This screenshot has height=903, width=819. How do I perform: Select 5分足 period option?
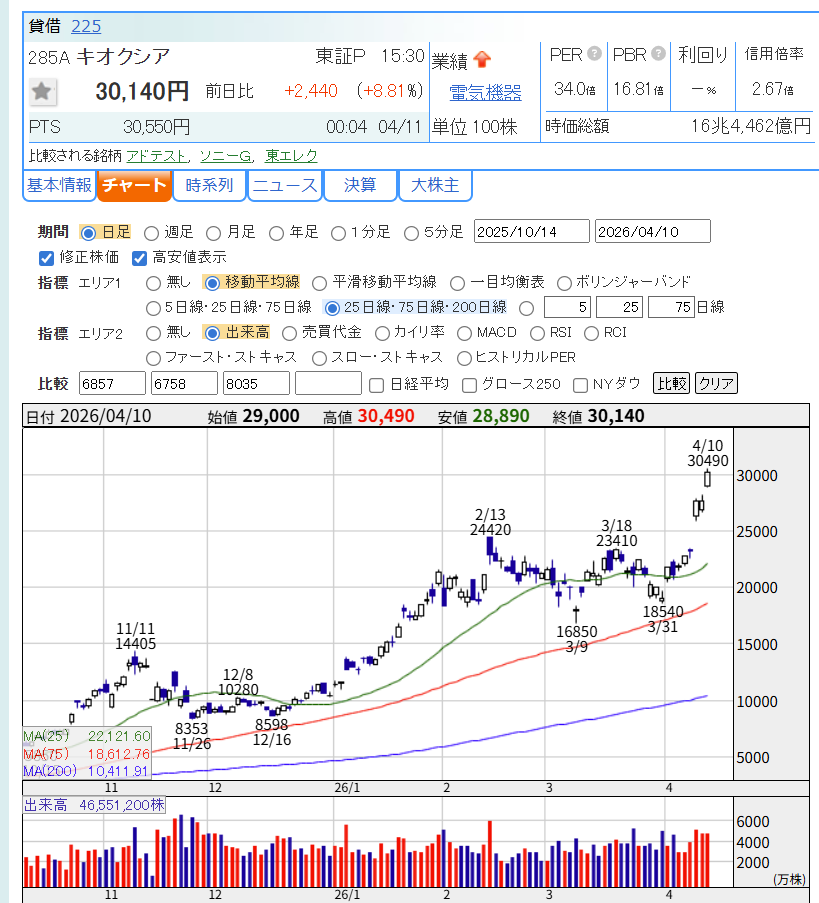tap(411, 233)
